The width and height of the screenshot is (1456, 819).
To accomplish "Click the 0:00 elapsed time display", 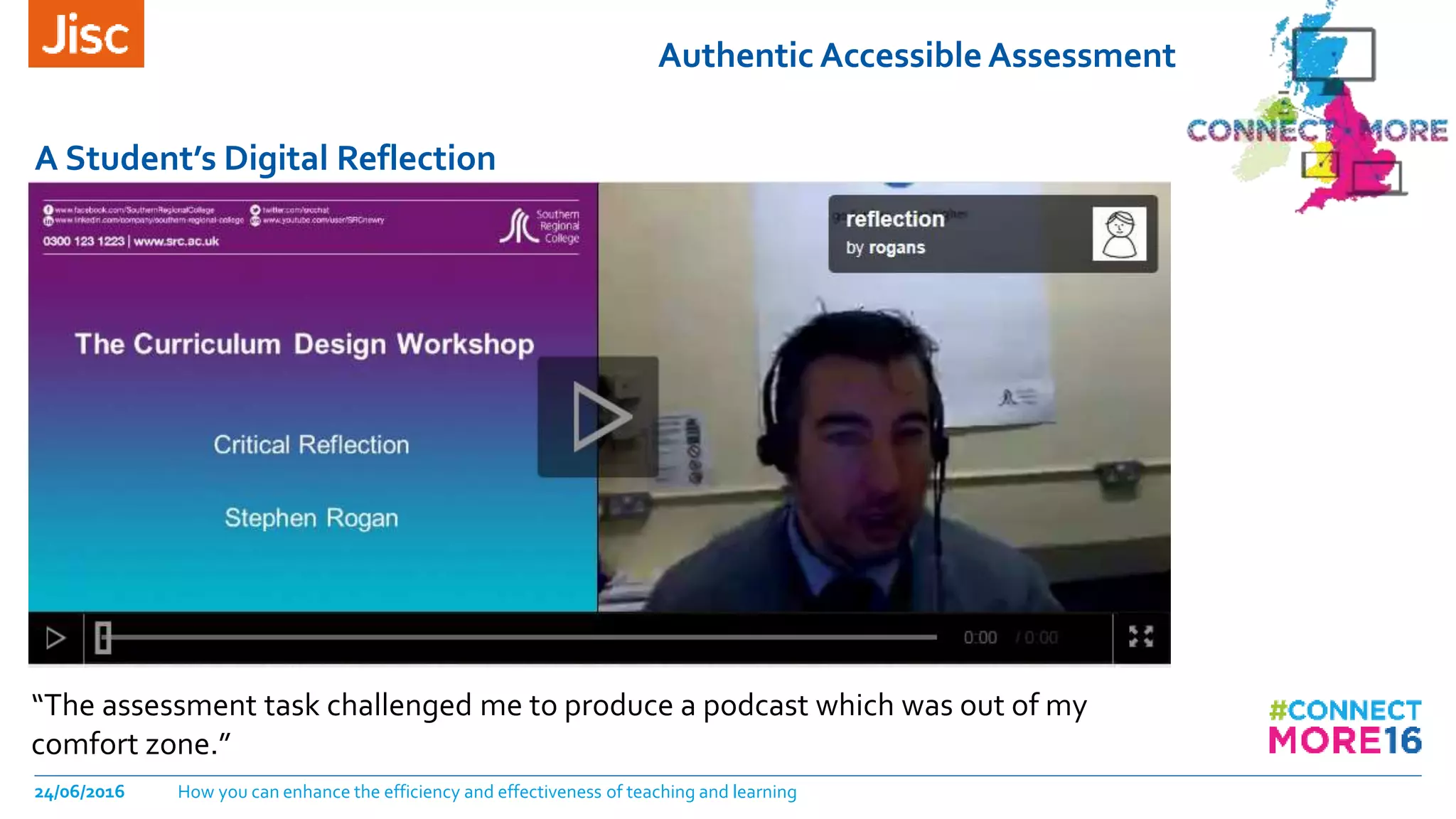I will 980,638.
